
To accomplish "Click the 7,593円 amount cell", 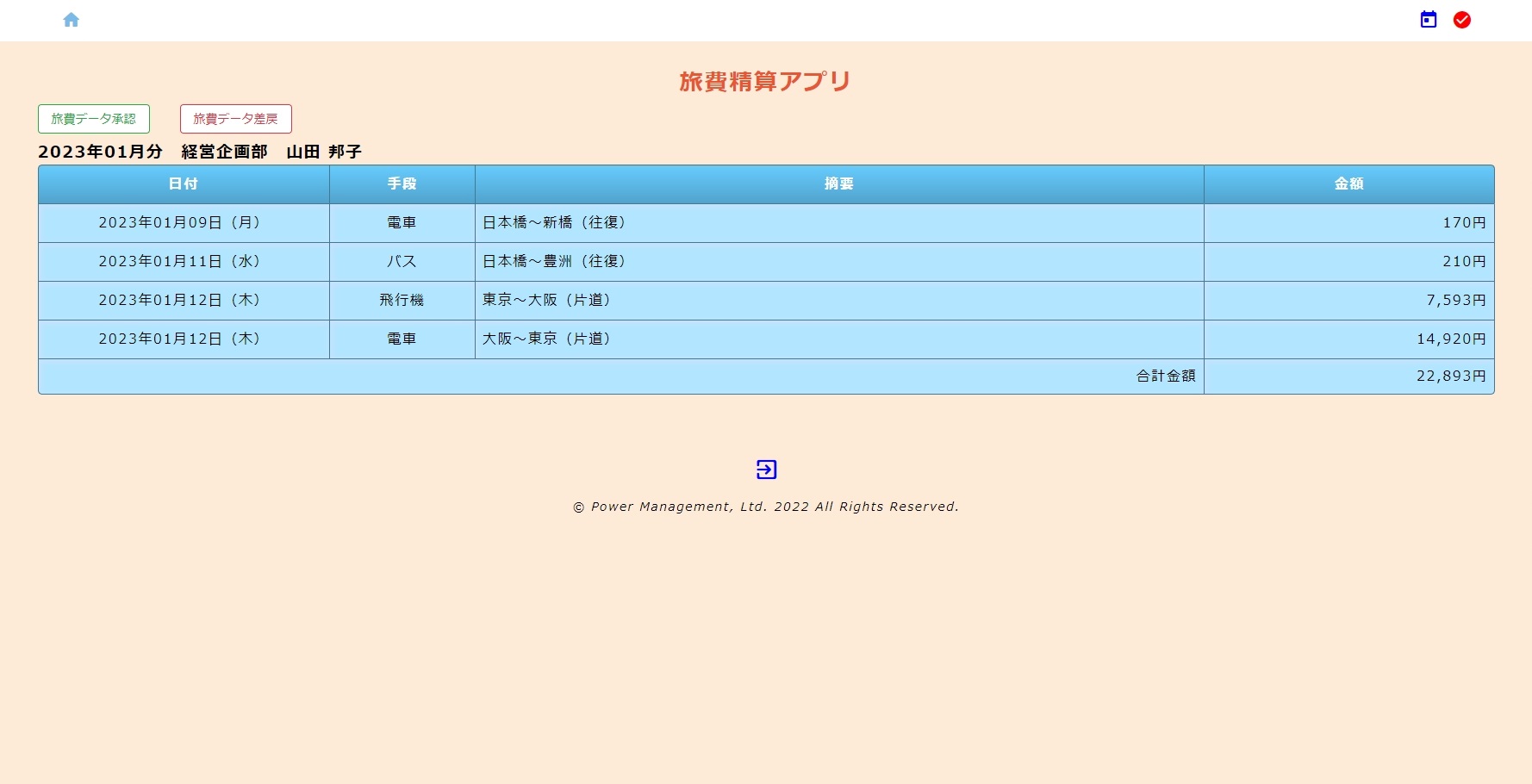I will point(1349,301).
